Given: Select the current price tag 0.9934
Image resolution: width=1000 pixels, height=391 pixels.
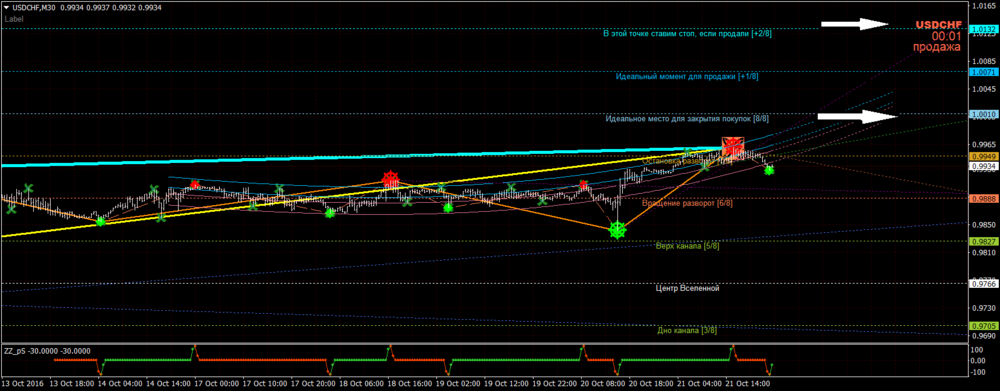Looking at the screenshot, I should point(983,166).
